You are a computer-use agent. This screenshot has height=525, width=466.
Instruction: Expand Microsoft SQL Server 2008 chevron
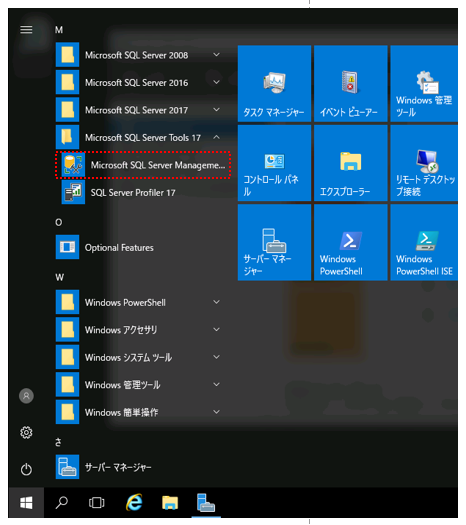click(217, 55)
